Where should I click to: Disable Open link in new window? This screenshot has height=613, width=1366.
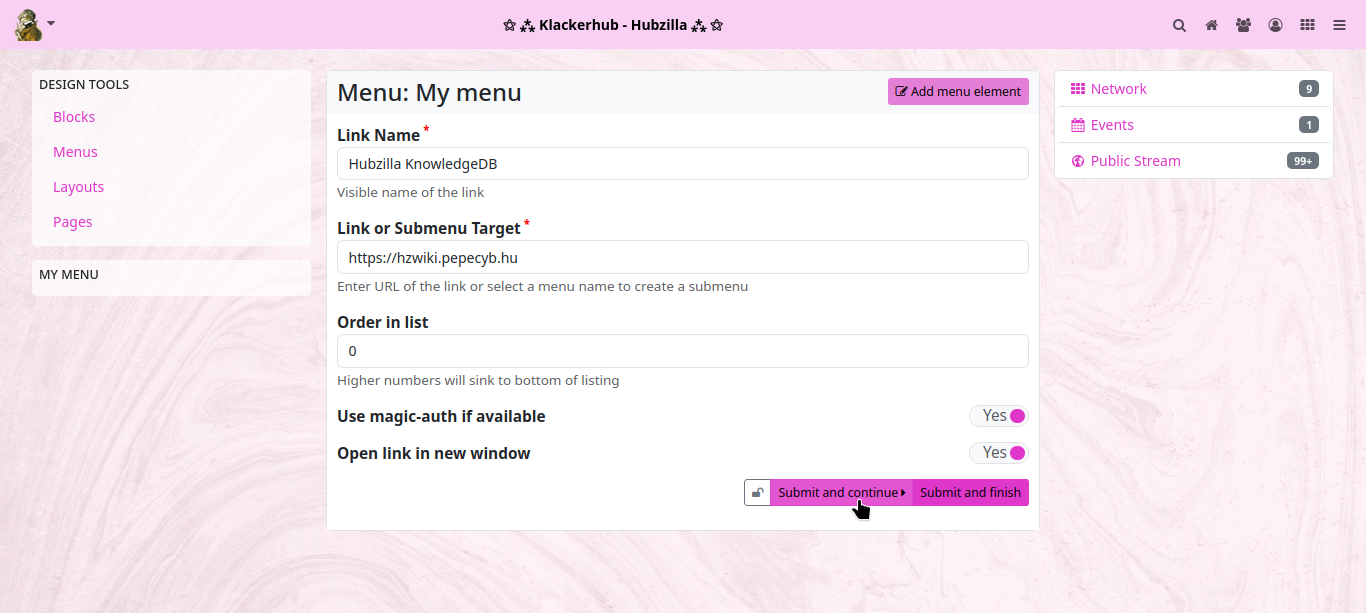tap(998, 453)
